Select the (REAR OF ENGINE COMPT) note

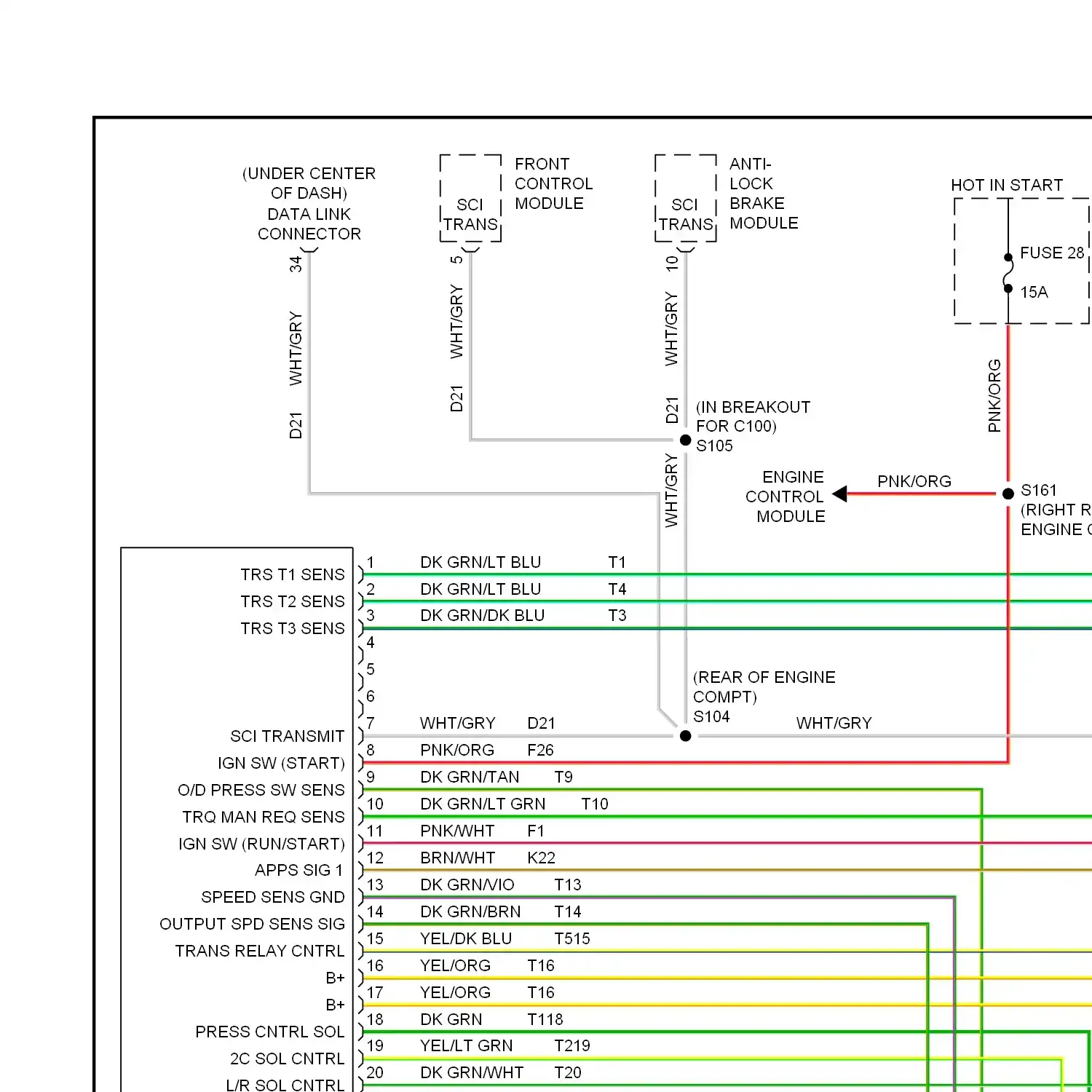click(x=764, y=687)
